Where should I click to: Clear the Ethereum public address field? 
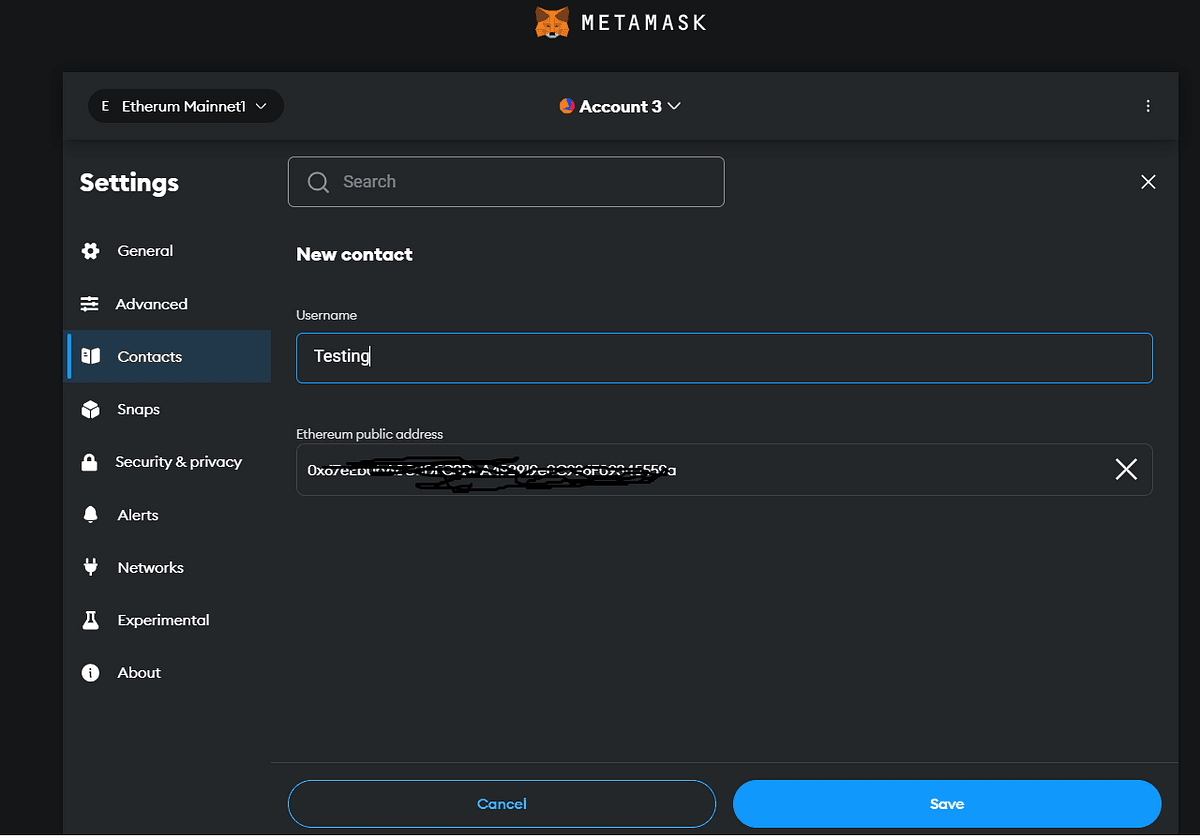1126,470
